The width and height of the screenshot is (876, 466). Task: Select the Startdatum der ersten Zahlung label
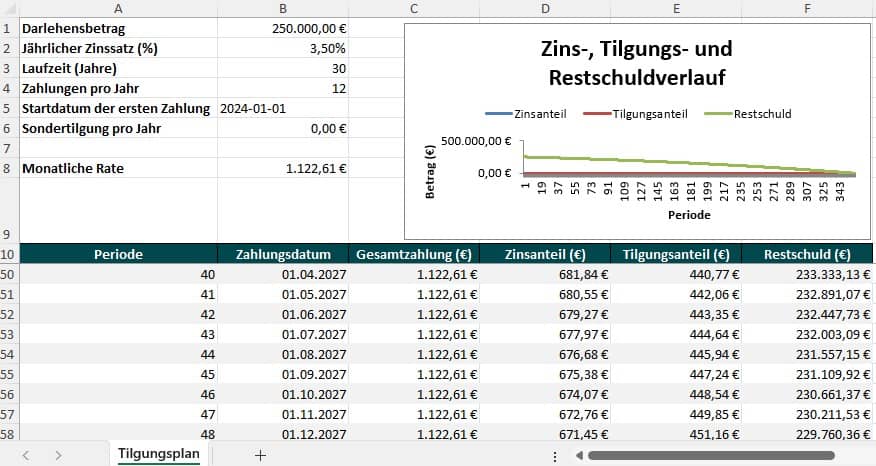click(x=118, y=108)
